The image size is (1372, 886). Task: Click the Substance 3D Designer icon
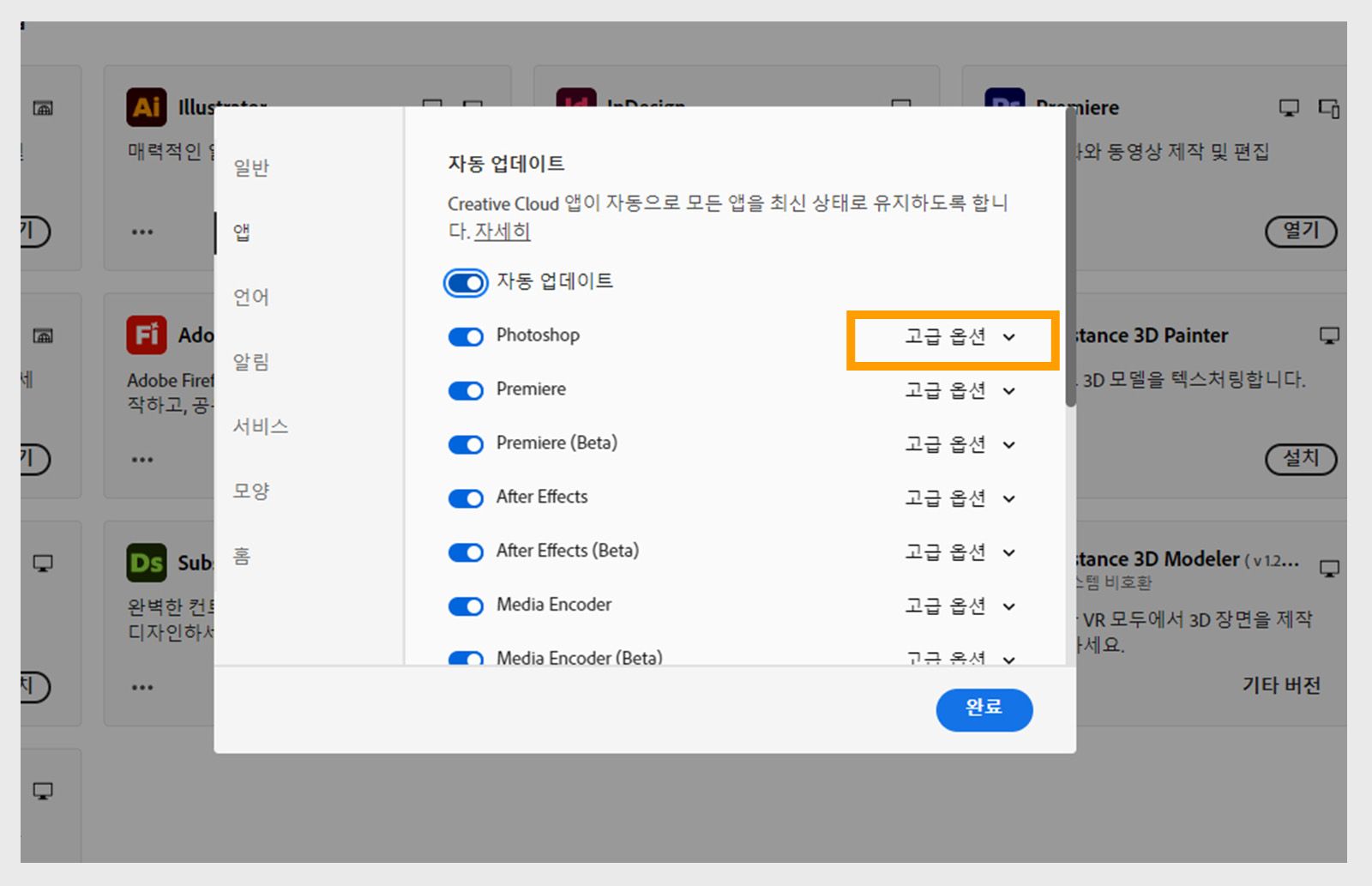pos(147,563)
